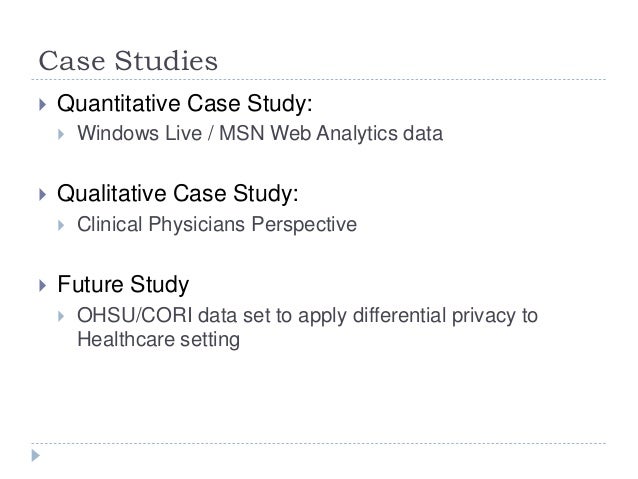Click the Quantitative Case Study heading
This screenshot has height=479, width=638.
pyautogui.click(x=191, y=102)
